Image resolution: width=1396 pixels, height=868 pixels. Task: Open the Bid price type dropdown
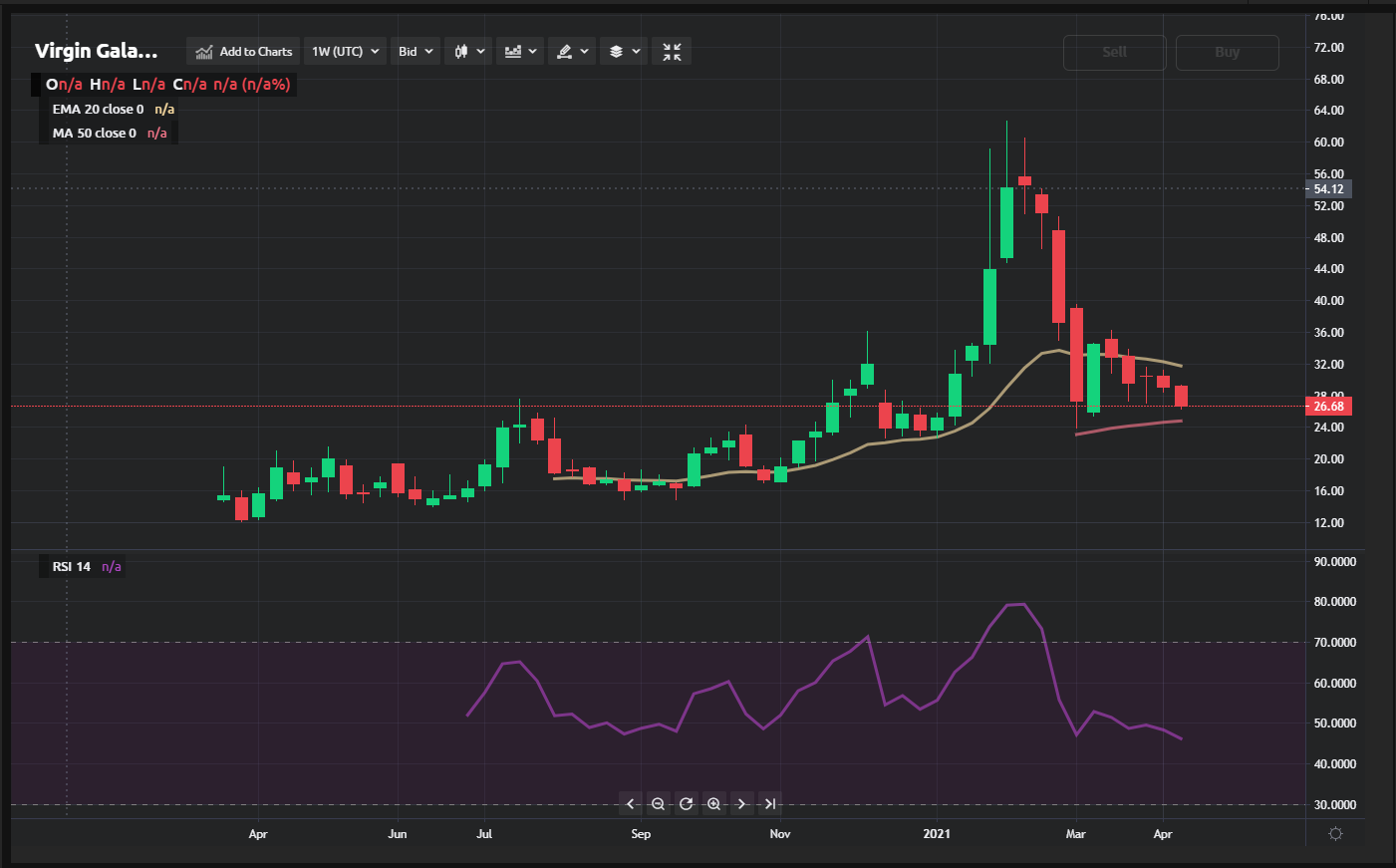point(416,52)
